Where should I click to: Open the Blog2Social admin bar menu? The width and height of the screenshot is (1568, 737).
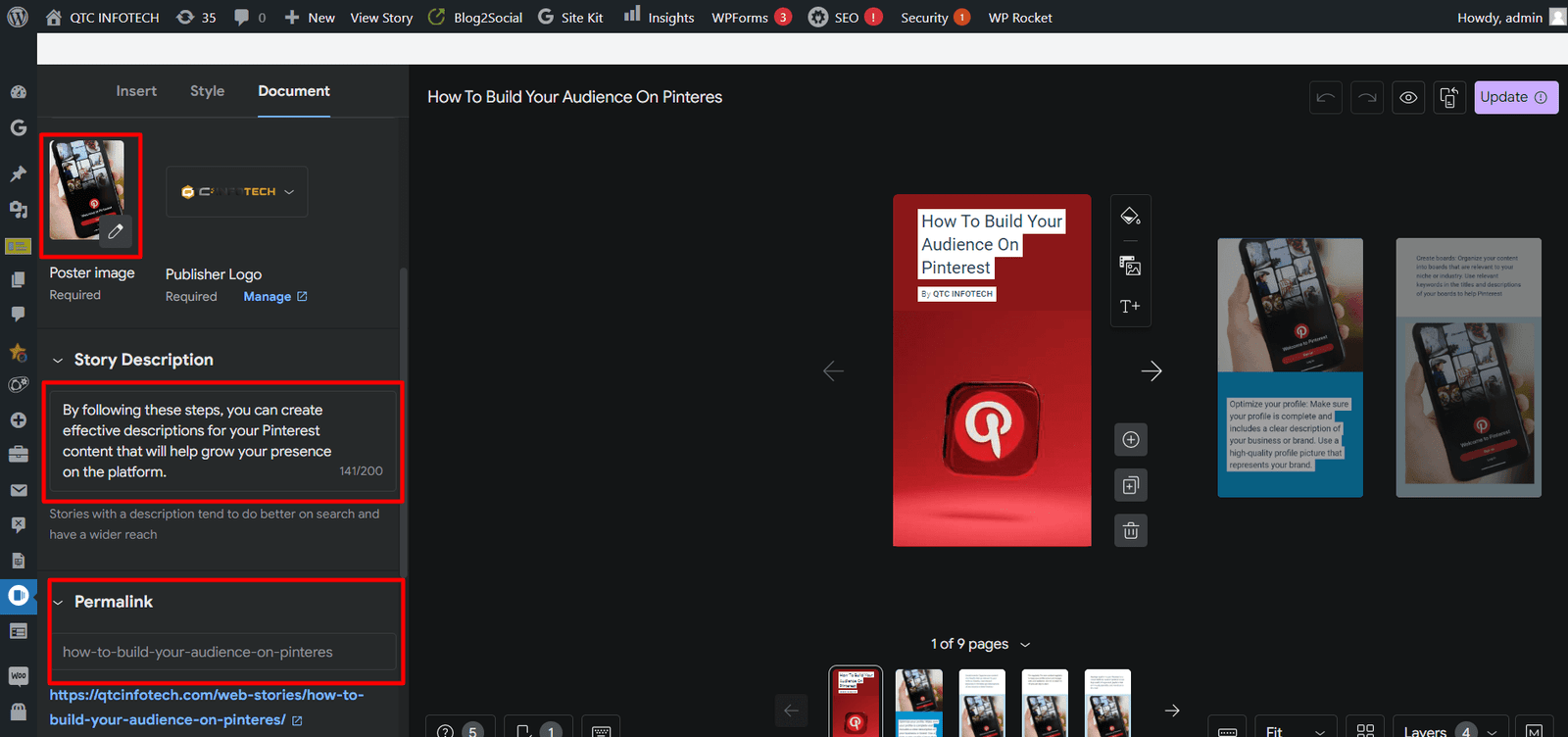pyautogui.click(x=475, y=17)
